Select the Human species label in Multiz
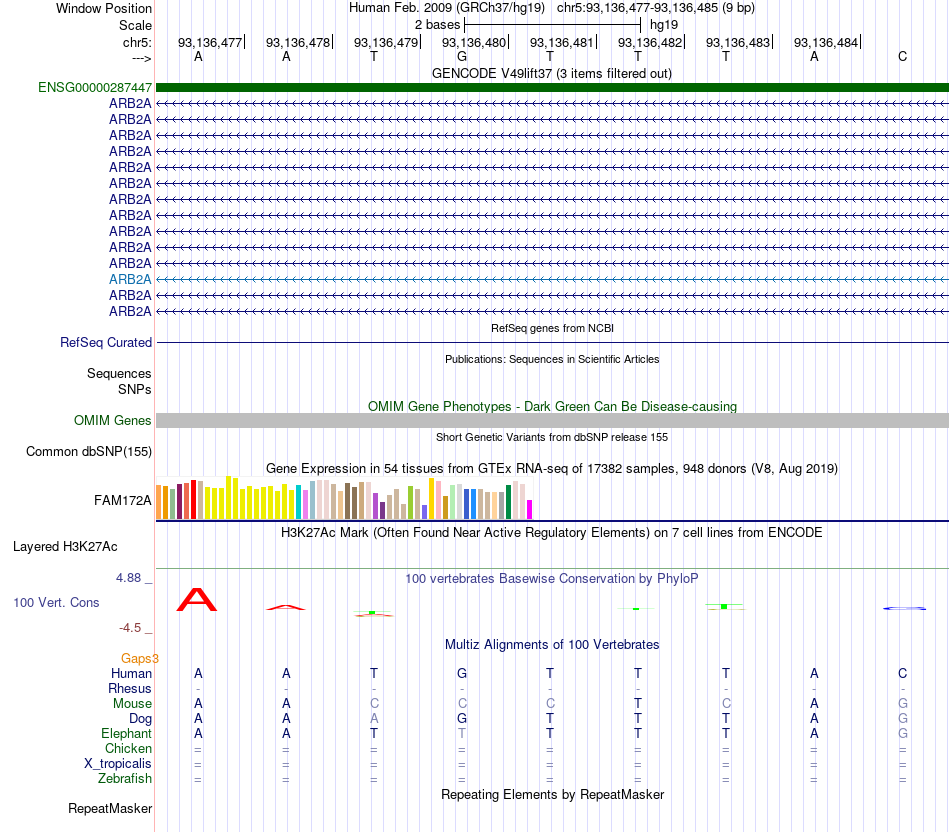The width and height of the screenshot is (950, 832). coord(131,673)
